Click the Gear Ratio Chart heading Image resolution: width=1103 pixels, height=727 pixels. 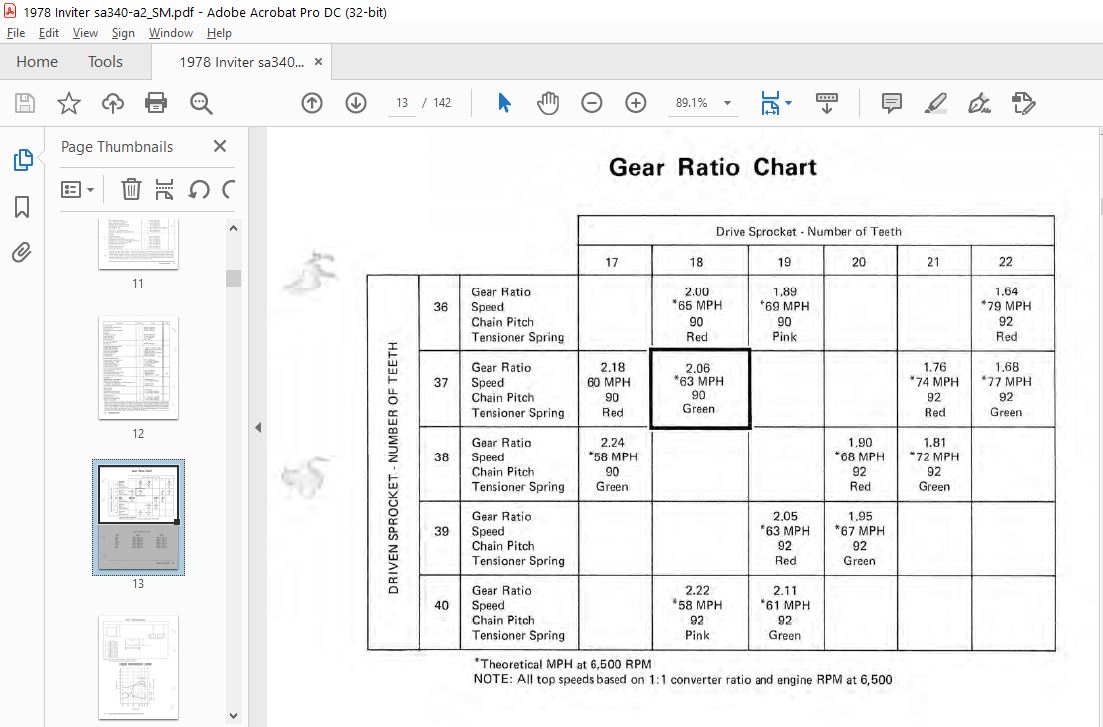pyautogui.click(x=713, y=167)
